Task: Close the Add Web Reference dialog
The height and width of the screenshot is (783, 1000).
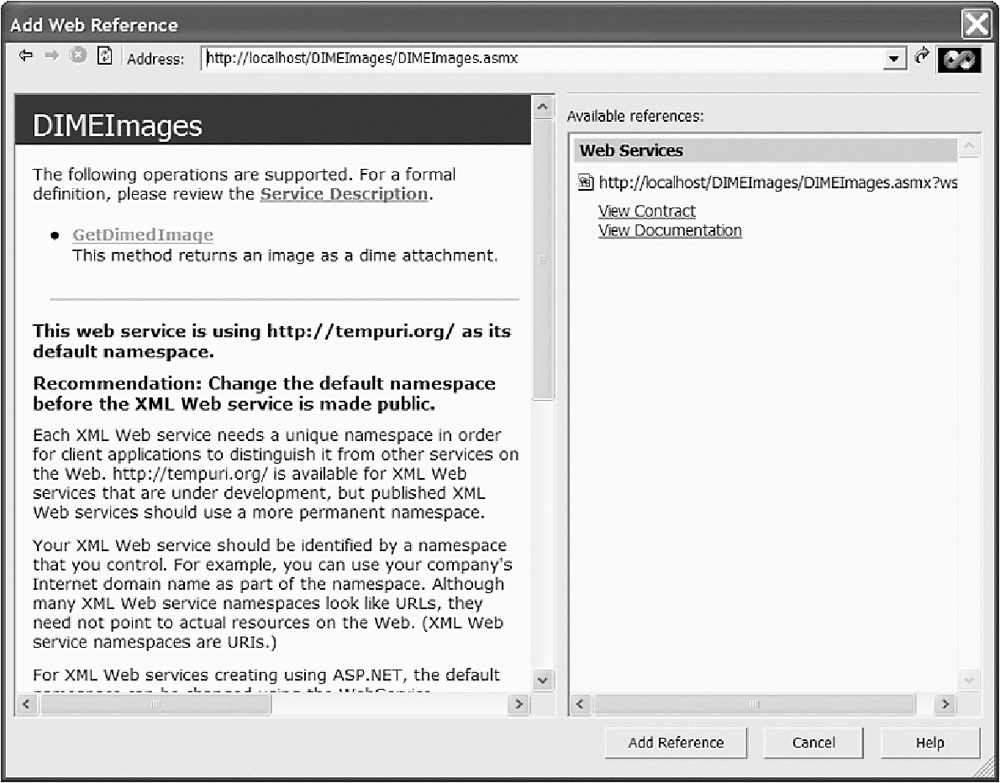Action: pyautogui.click(x=975, y=24)
